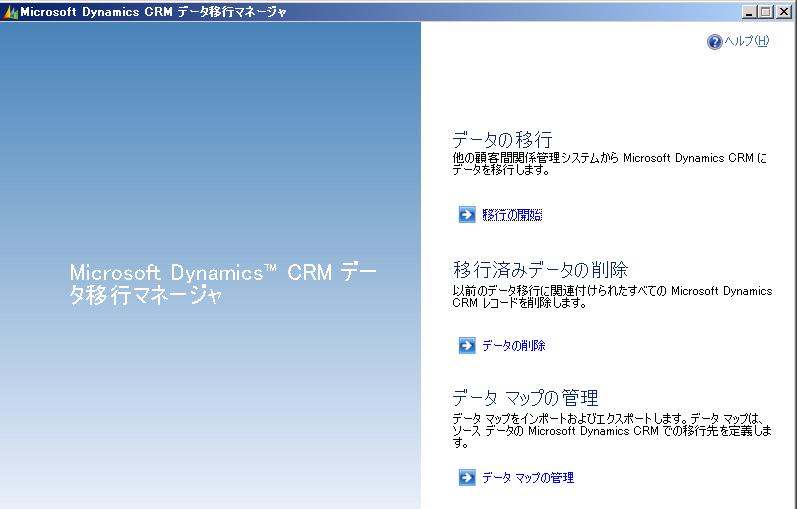
Task: Click the データ マップの管理 section heading
Action: pos(525,398)
